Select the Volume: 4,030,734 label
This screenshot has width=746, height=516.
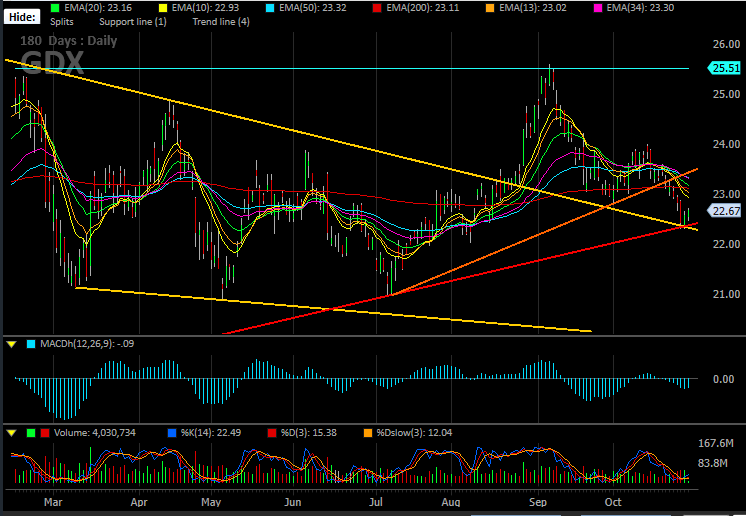(95, 433)
